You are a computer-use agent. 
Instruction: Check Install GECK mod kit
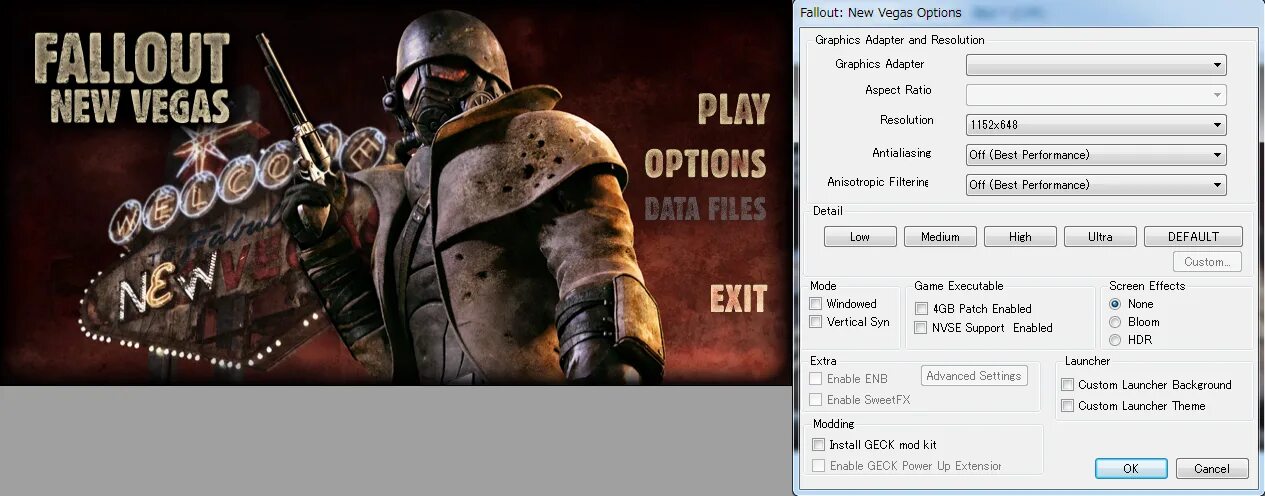tap(819, 445)
